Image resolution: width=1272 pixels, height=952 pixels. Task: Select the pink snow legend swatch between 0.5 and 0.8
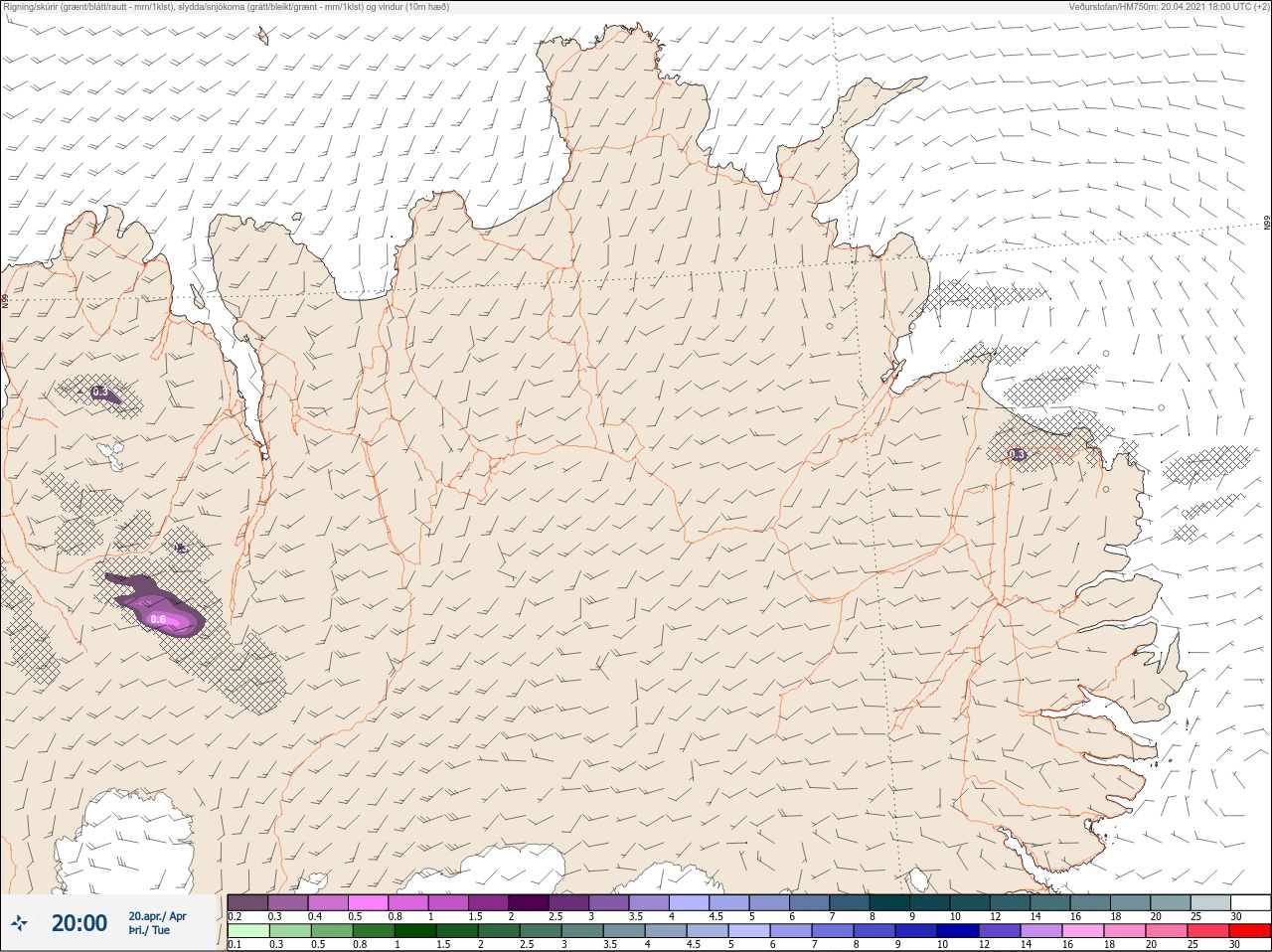click(368, 902)
